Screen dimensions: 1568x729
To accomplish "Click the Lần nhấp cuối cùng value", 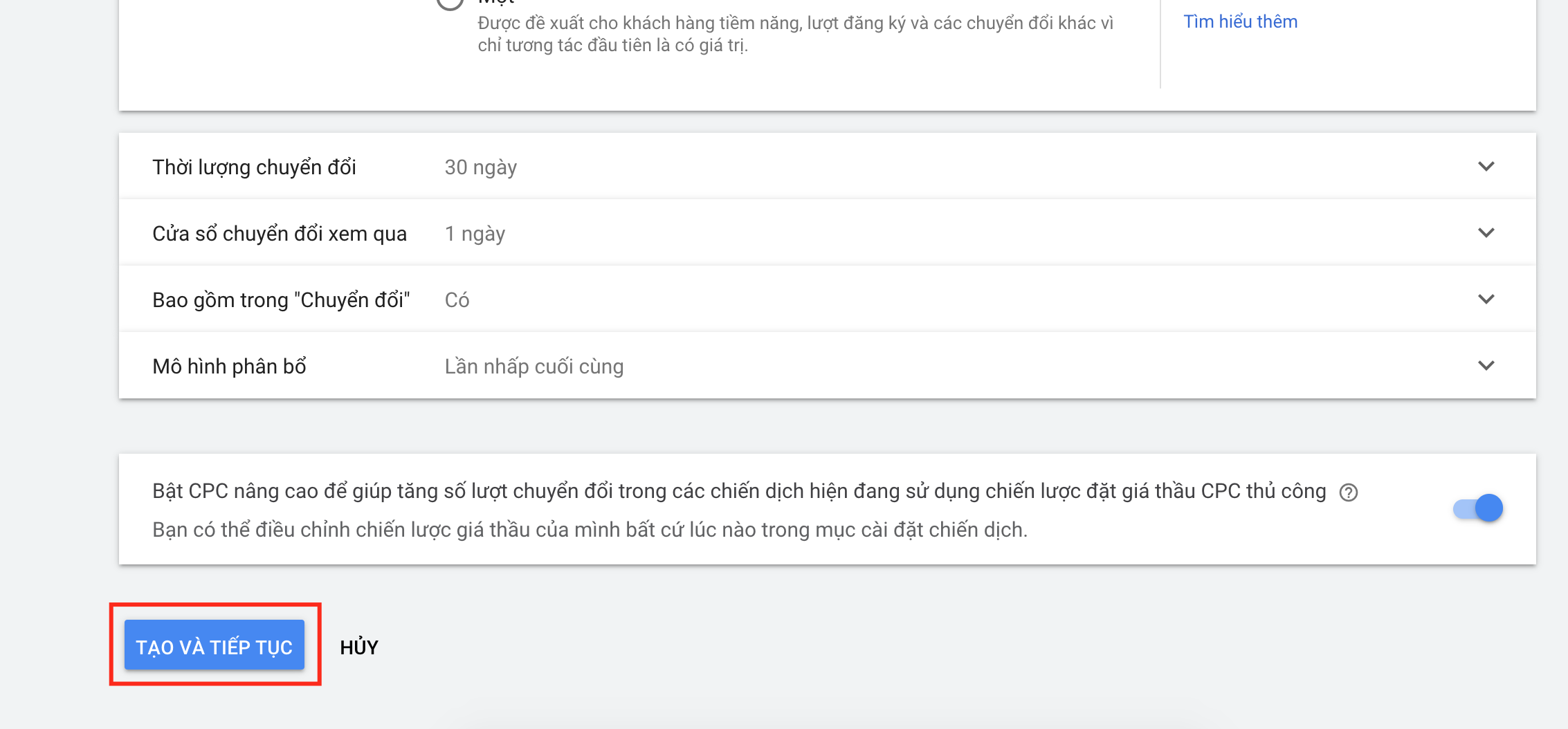I will click(x=534, y=367).
